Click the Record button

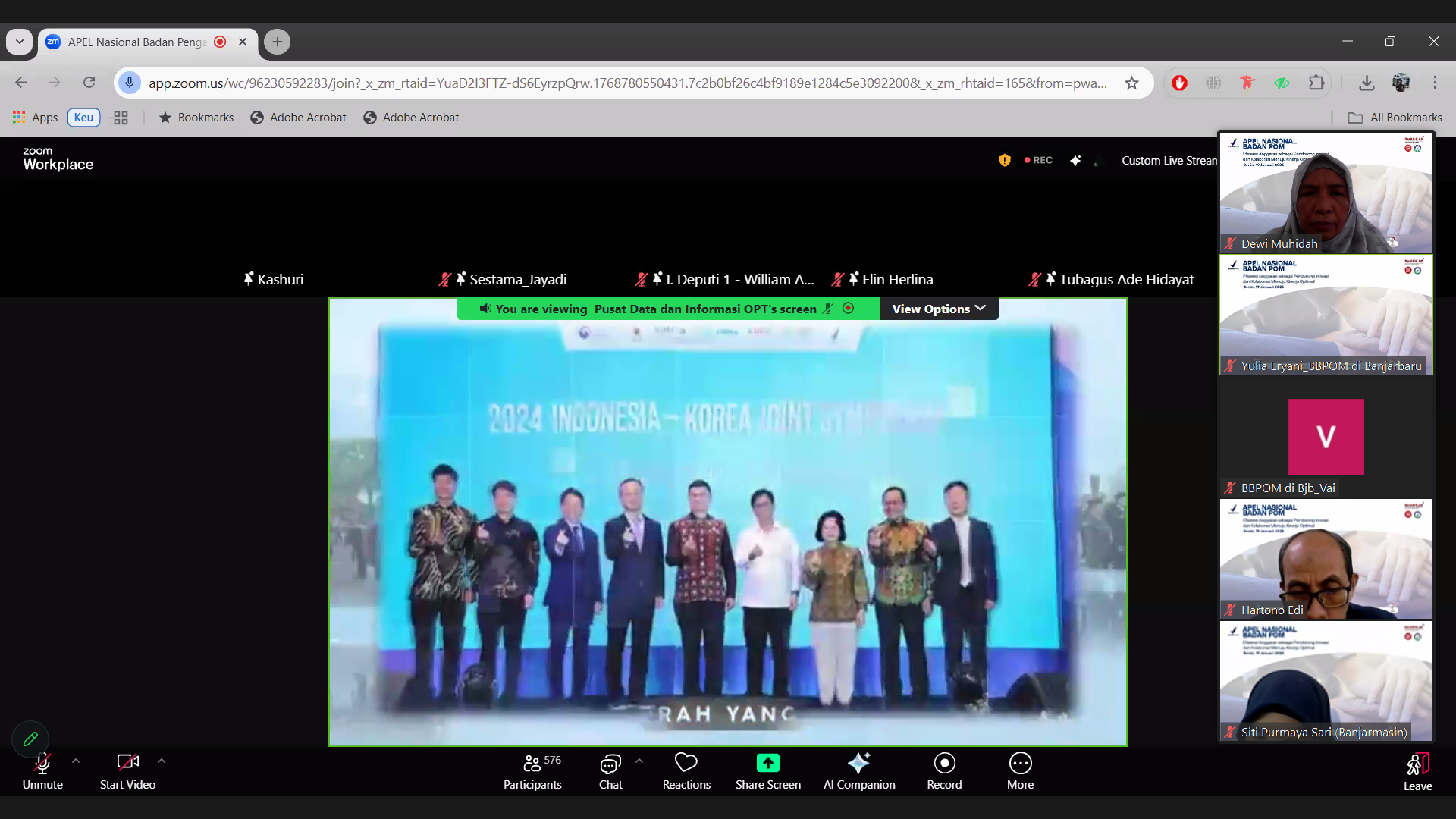click(944, 770)
